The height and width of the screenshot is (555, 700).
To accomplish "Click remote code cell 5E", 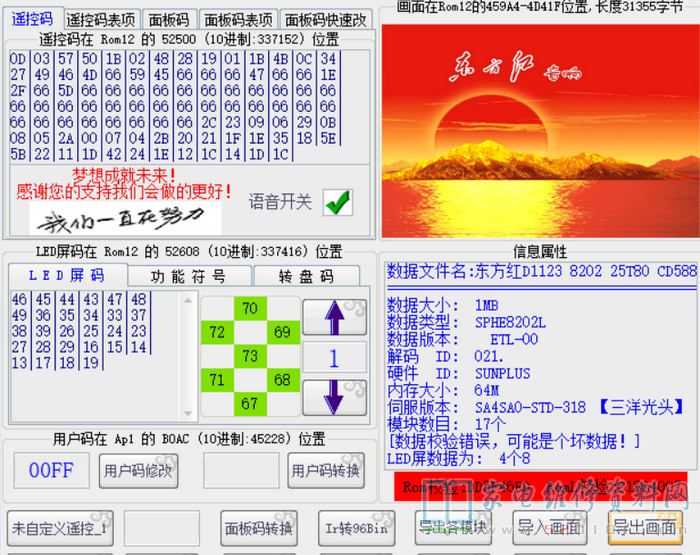I will (x=328, y=138).
